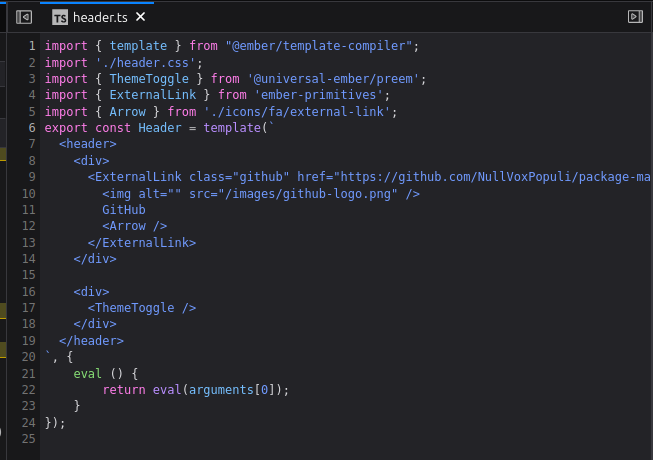Click './icons/fa/external-link' import path

(x=297, y=112)
